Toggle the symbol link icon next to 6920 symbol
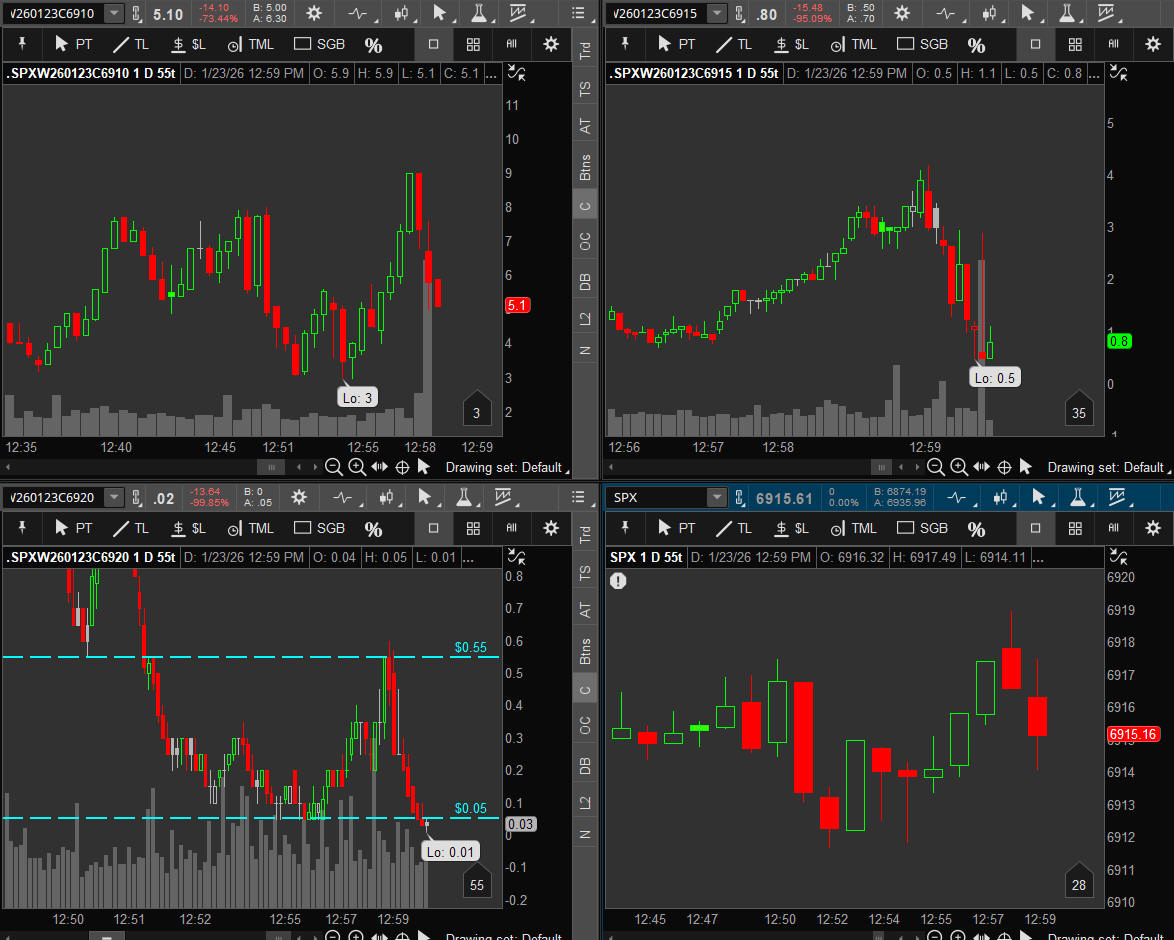The height and width of the screenshot is (940, 1174). coord(136,498)
